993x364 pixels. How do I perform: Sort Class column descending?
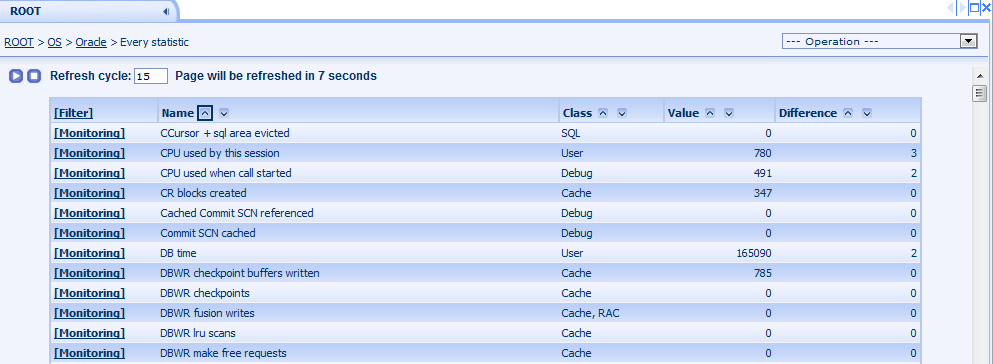622,113
